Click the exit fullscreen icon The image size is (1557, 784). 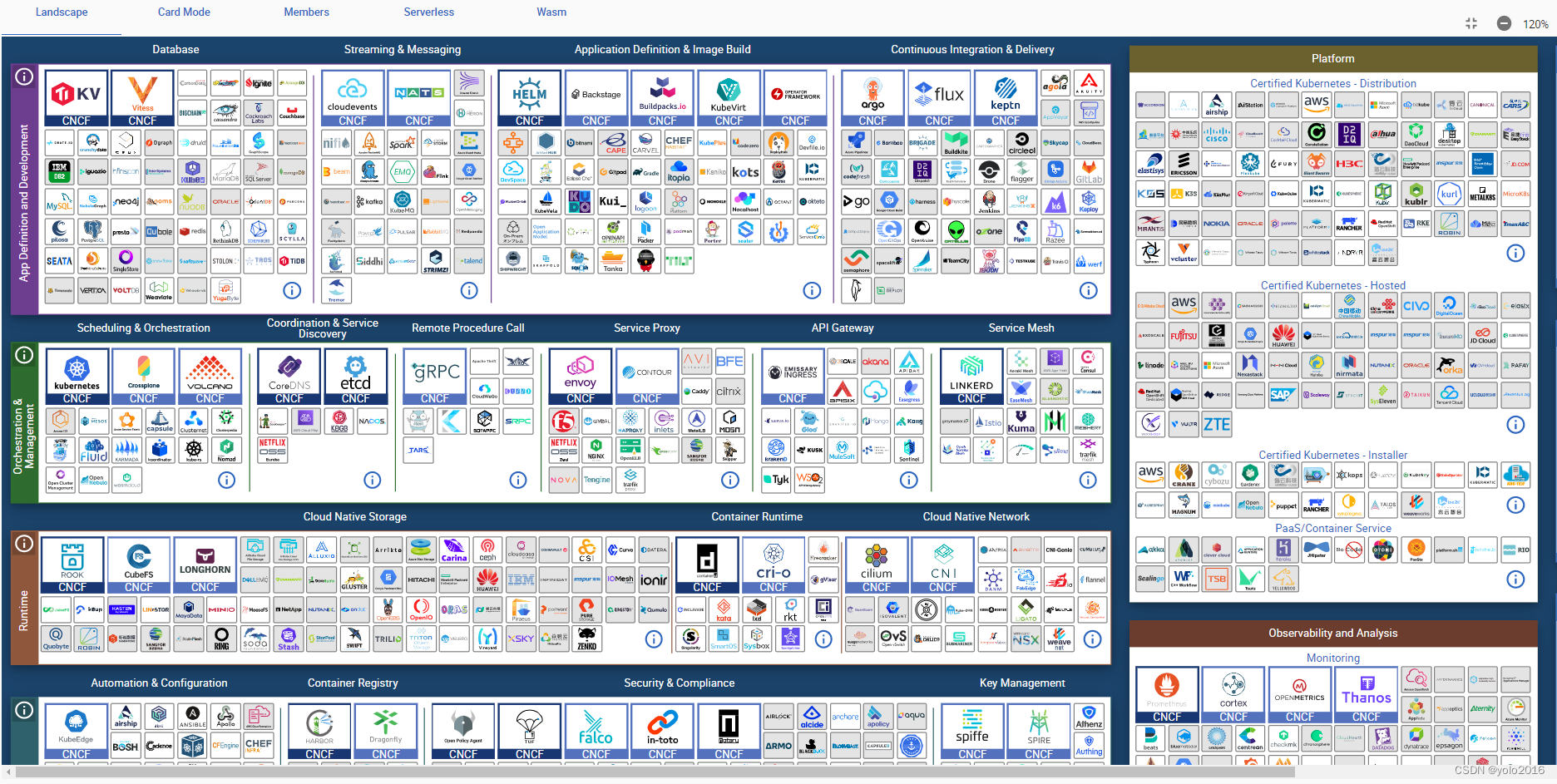(x=1471, y=23)
